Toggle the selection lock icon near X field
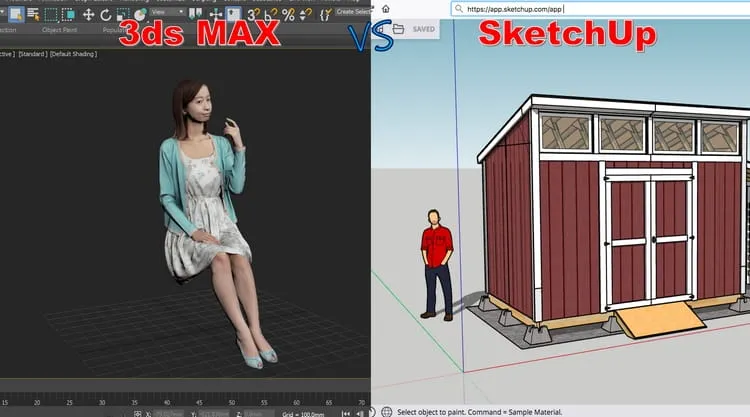Image resolution: width=750 pixels, height=417 pixels. [x=138, y=414]
